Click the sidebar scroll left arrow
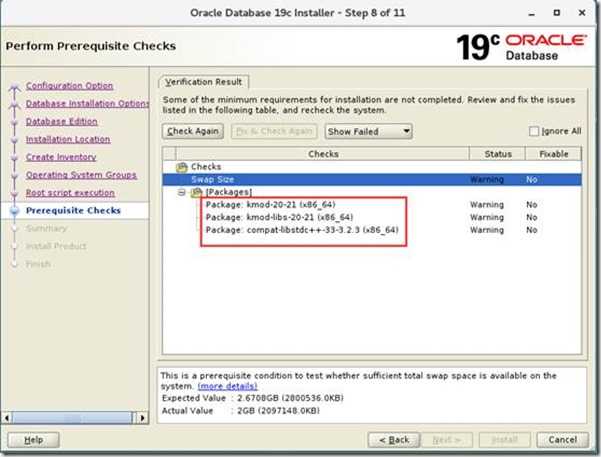Screen dimensions: 601x457 tap(7, 418)
